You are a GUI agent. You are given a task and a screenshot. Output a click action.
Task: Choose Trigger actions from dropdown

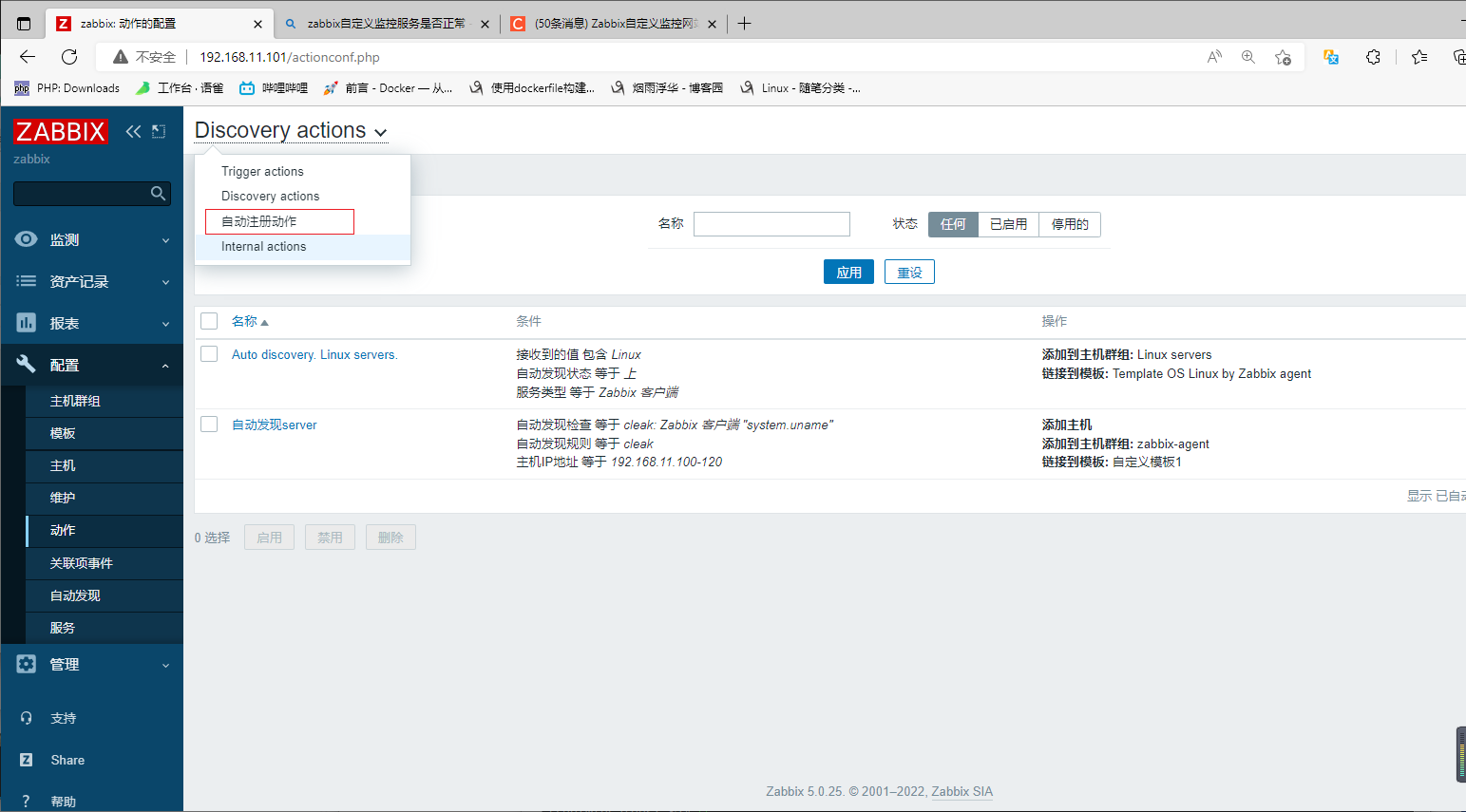262,171
